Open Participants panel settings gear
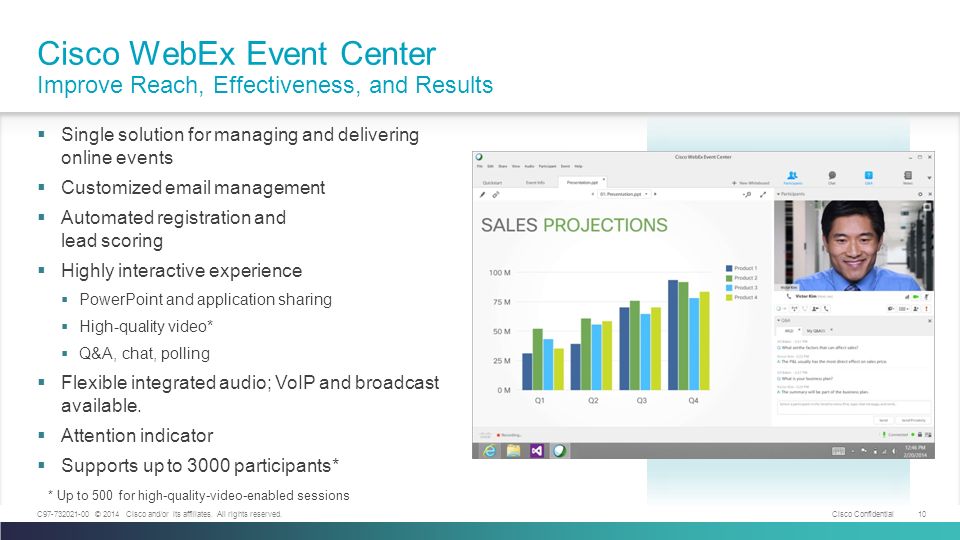 [920, 194]
